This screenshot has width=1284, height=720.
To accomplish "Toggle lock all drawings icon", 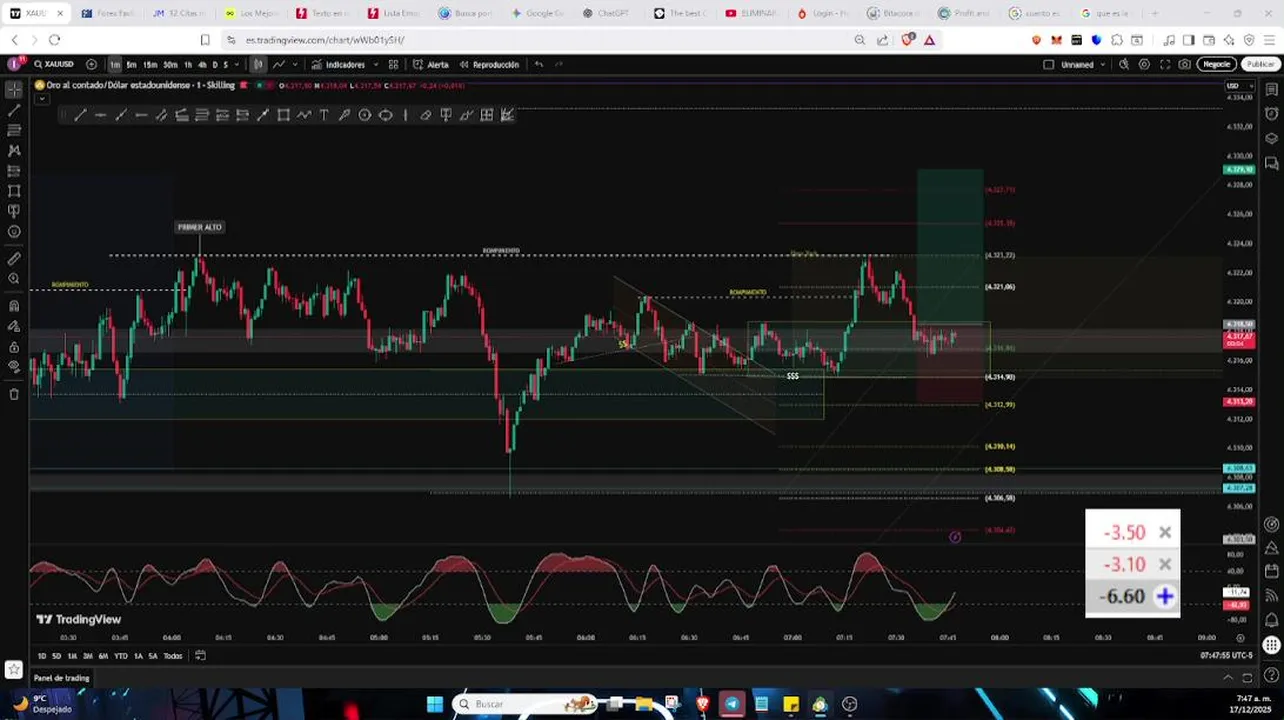I will [14, 347].
